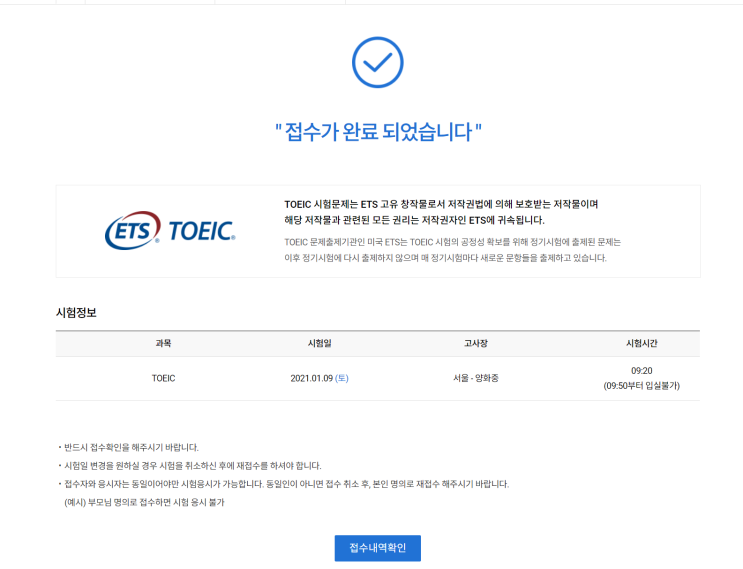
Task: Click the TOEIC subject cell
Action: click(163, 378)
